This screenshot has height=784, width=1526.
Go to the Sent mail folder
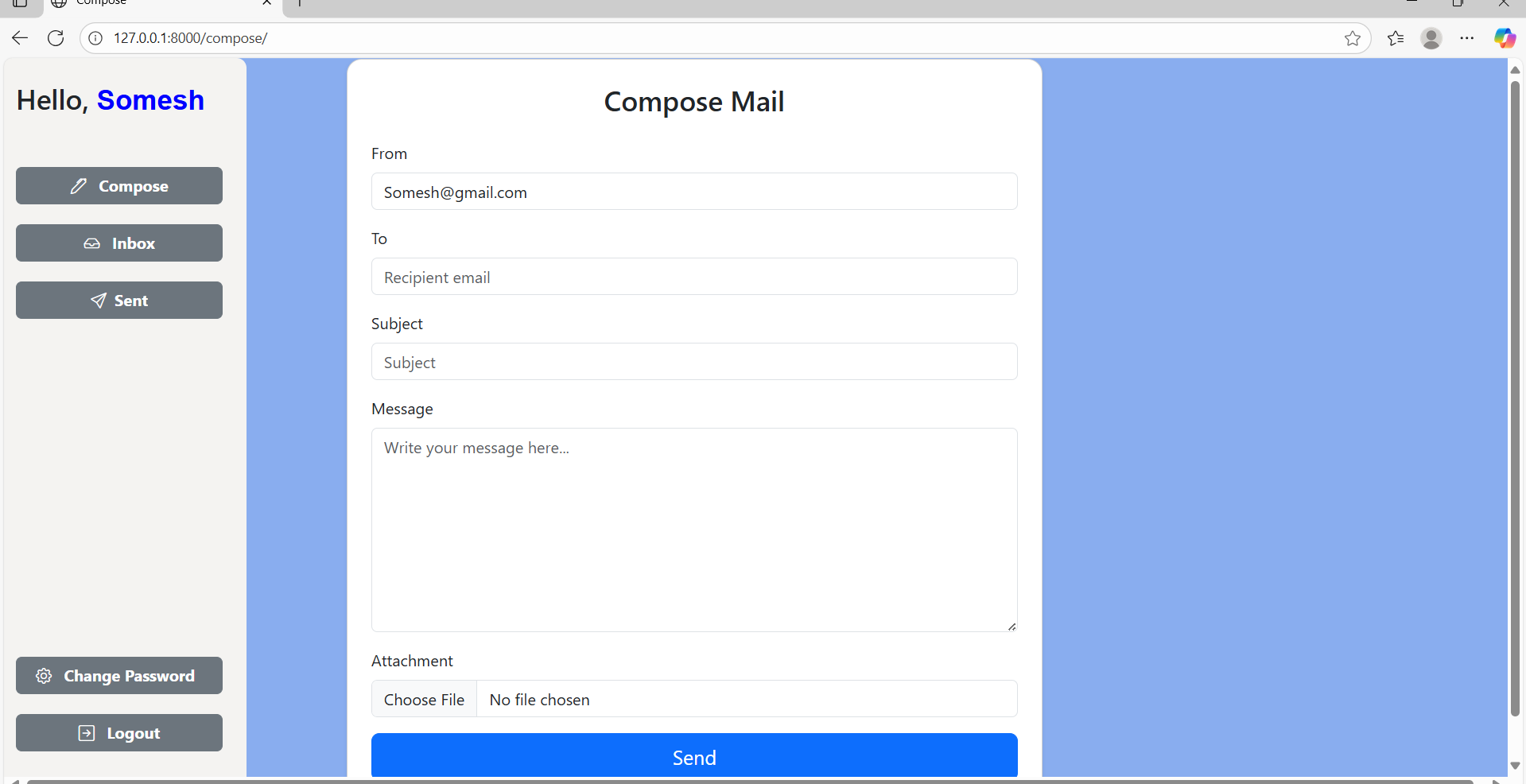pyautogui.click(x=119, y=301)
